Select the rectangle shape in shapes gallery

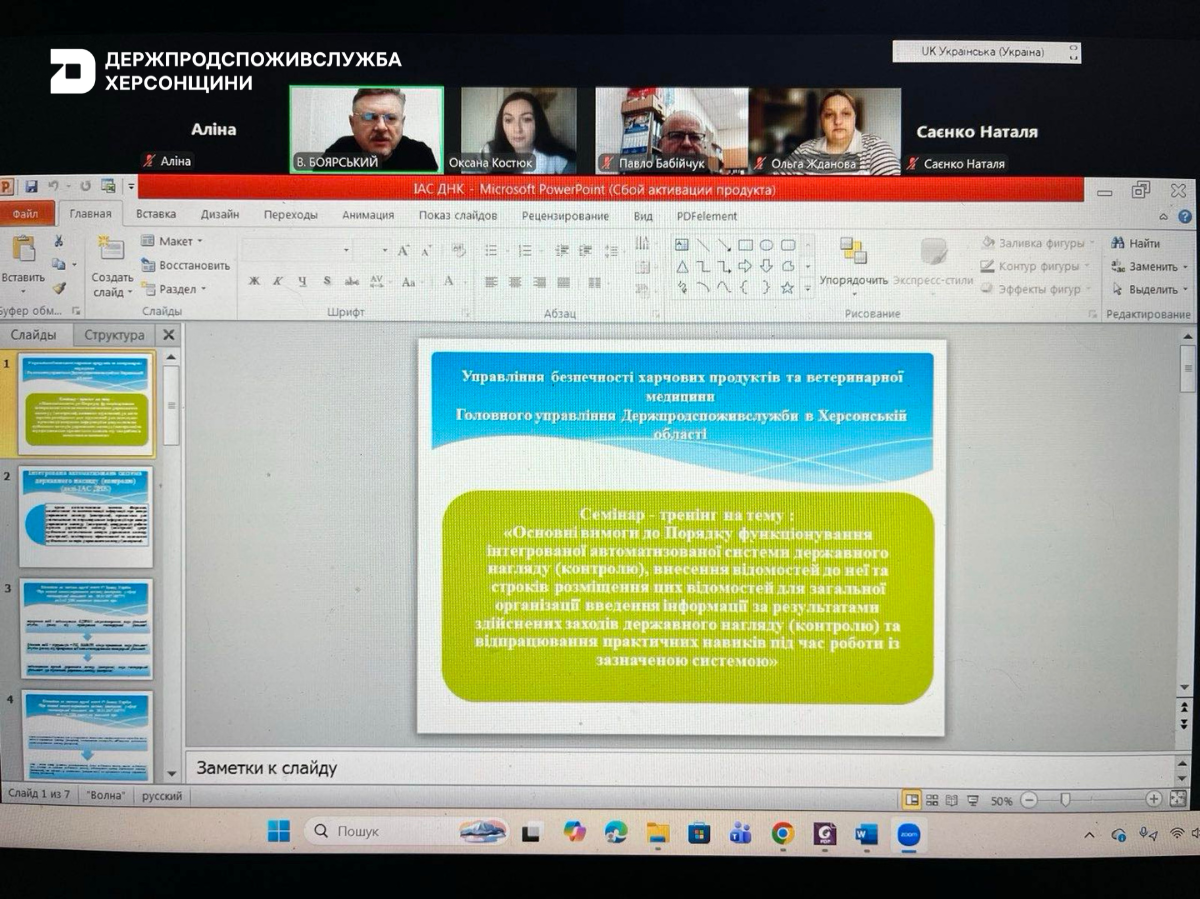click(x=745, y=244)
